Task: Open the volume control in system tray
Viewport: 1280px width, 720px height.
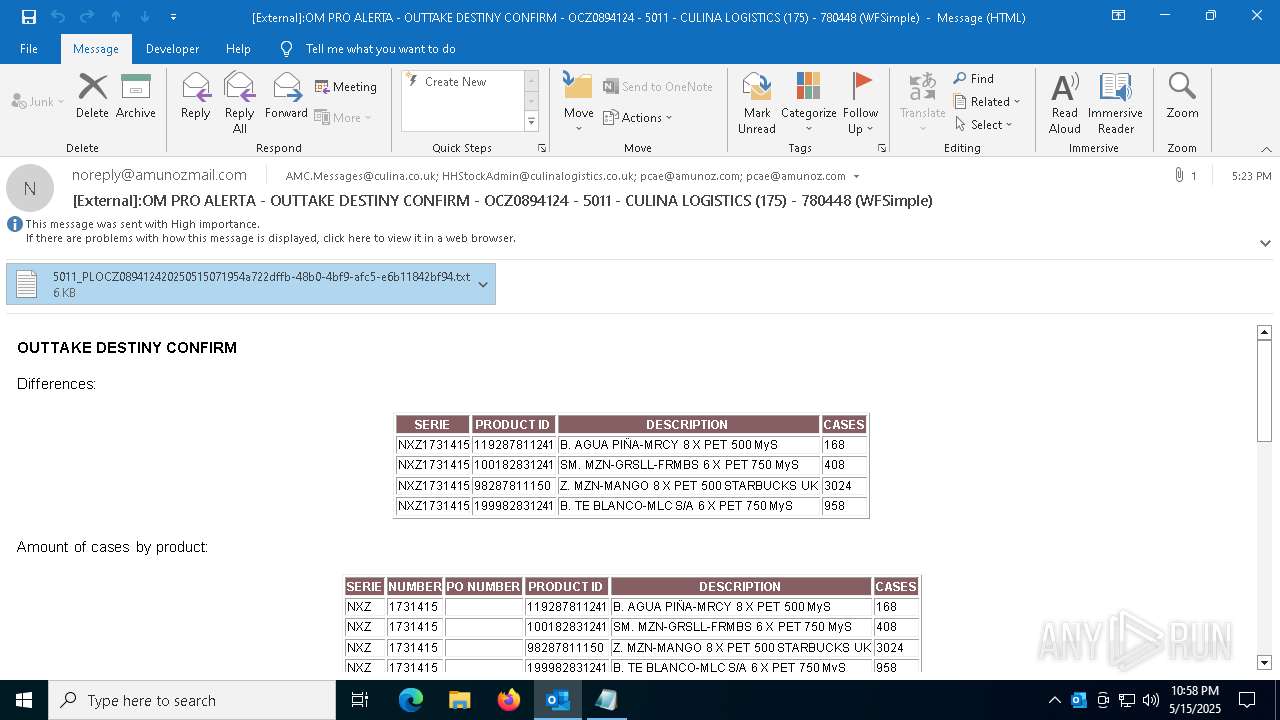Action: pyautogui.click(x=1151, y=700)
